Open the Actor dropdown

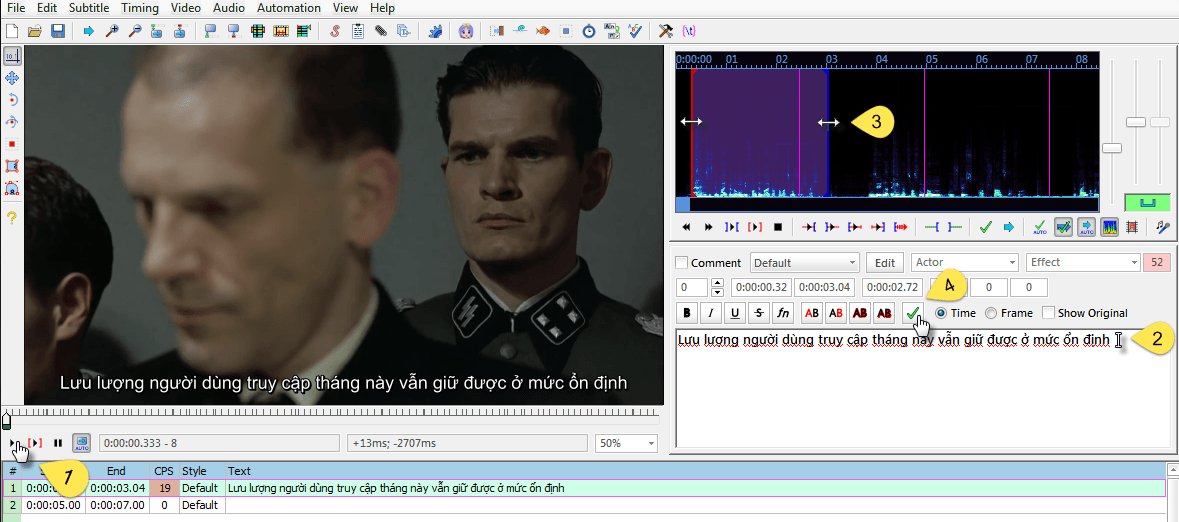tap(965, 263)
